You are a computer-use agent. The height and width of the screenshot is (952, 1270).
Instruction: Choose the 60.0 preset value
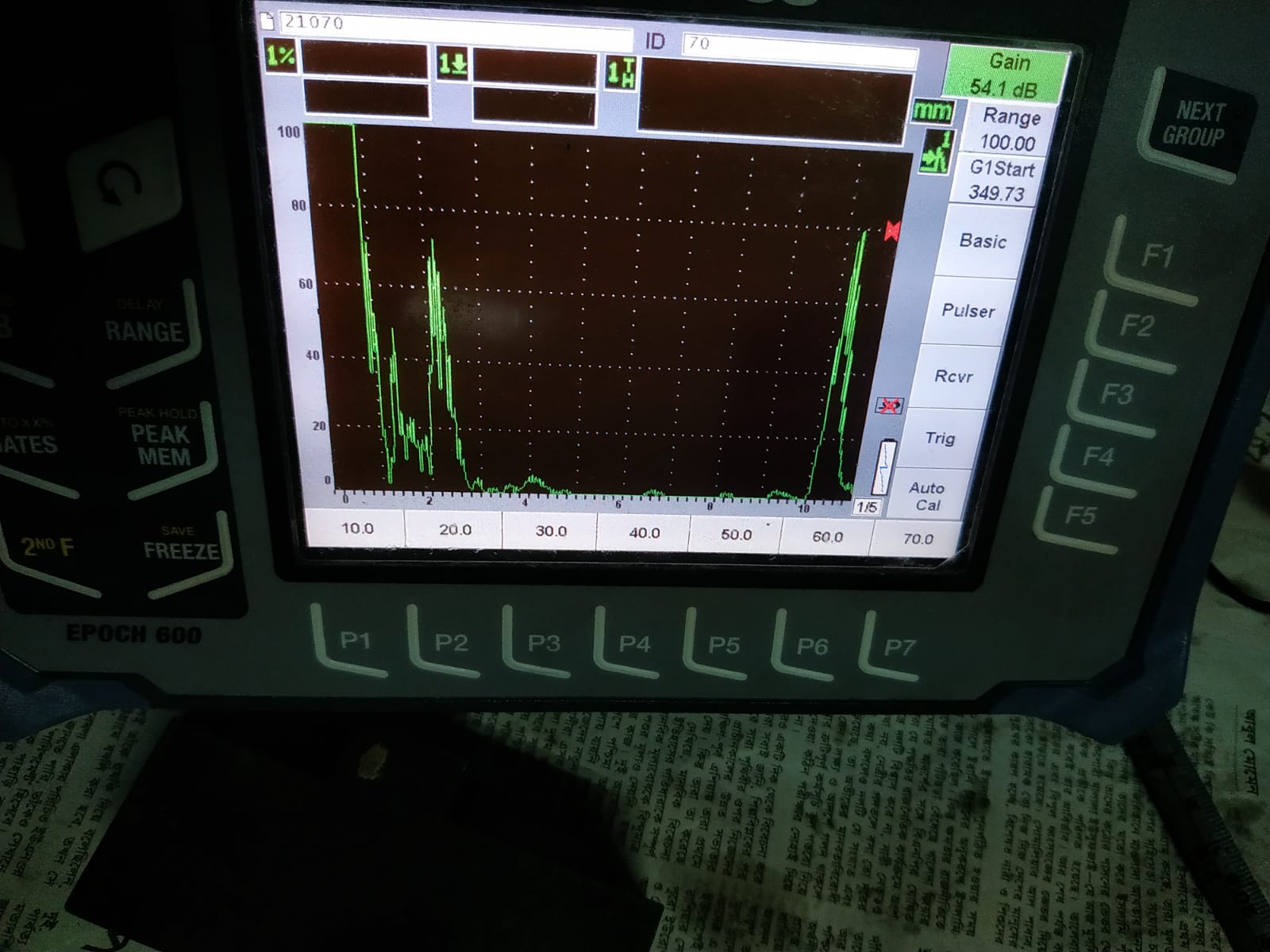point(826,537)
